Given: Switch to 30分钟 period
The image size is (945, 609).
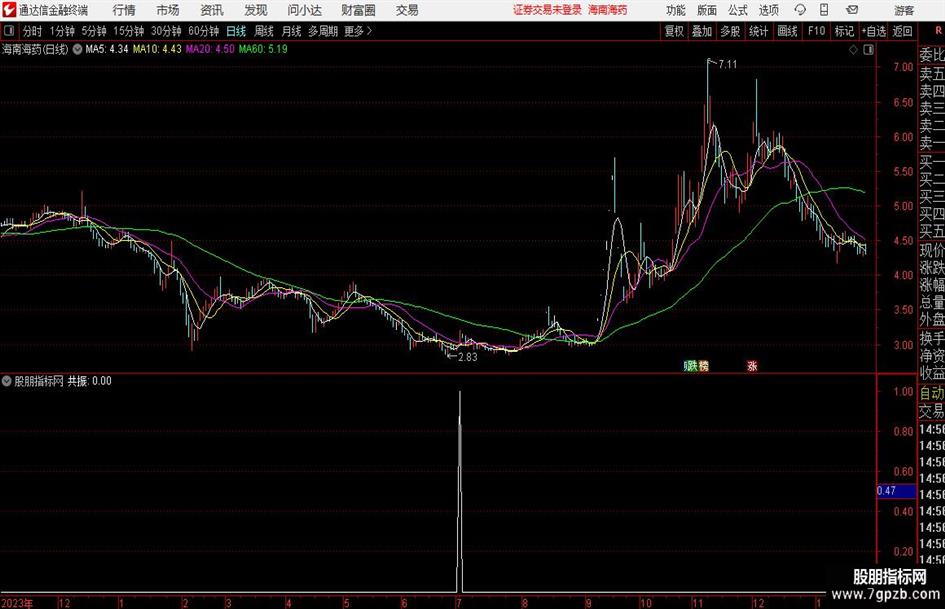Looking at the screenshot, I should coord(166,31).
